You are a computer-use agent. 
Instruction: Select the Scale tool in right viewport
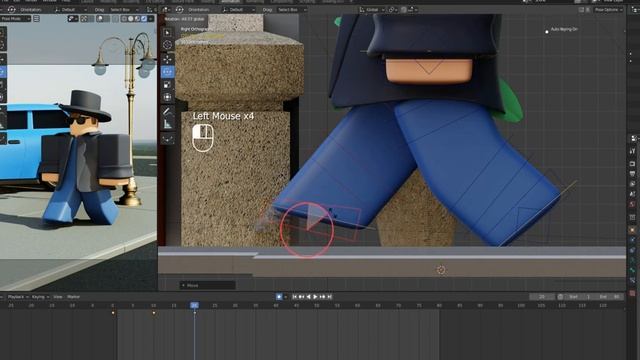click(x=167, y=84)
